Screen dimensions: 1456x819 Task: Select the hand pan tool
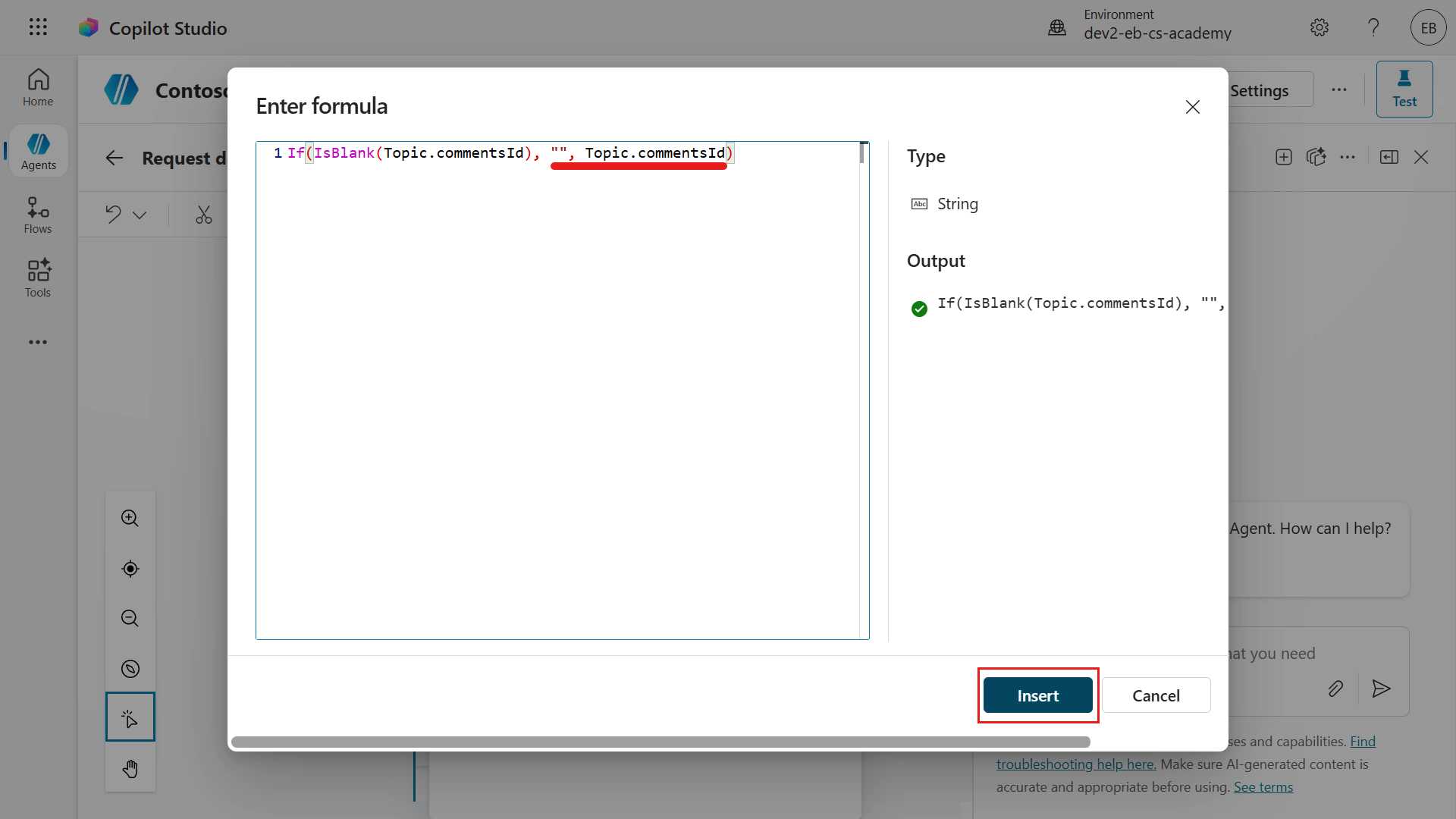click(130, 769)
